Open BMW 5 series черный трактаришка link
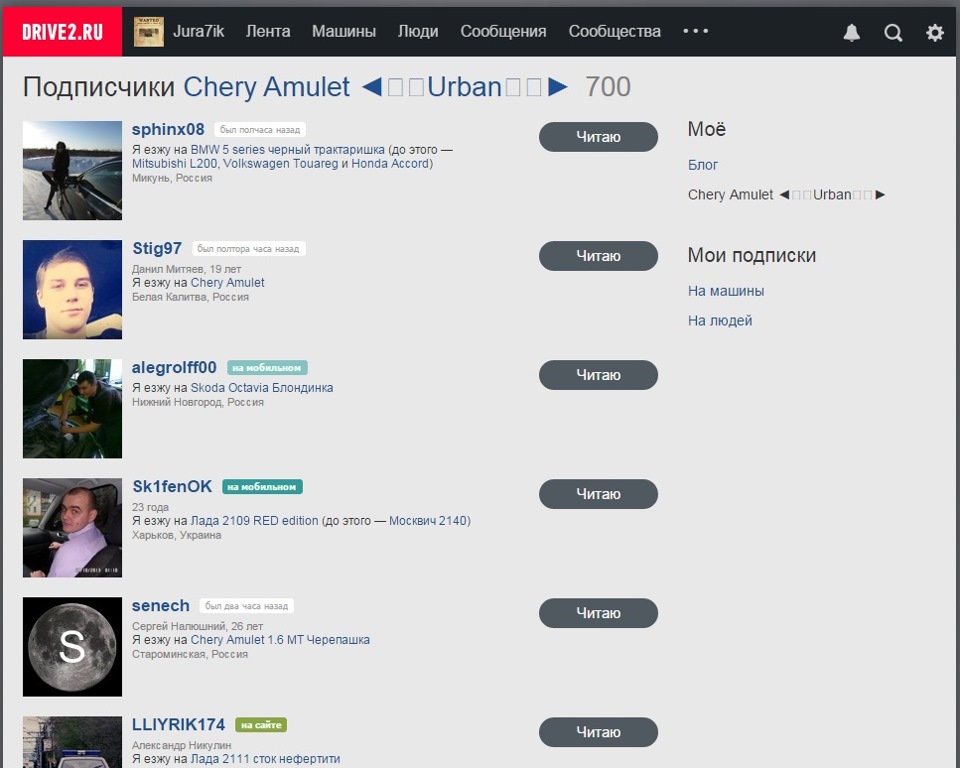The width and height of the screenshot is (960, 768). [x=288, y=149]
